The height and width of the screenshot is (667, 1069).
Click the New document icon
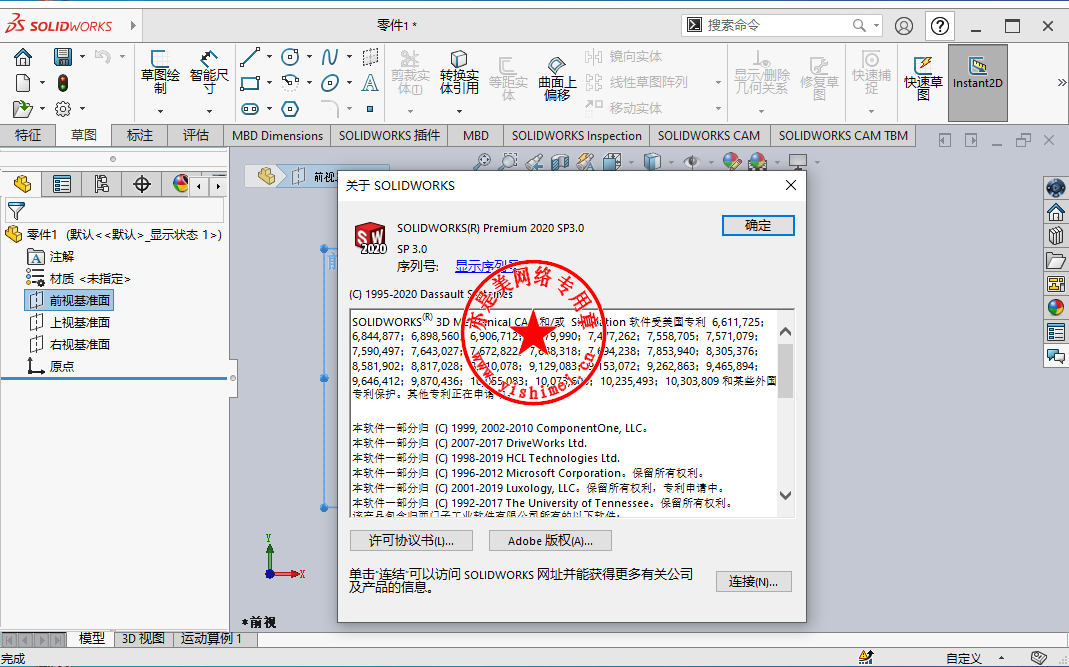(x=22, y=83)
